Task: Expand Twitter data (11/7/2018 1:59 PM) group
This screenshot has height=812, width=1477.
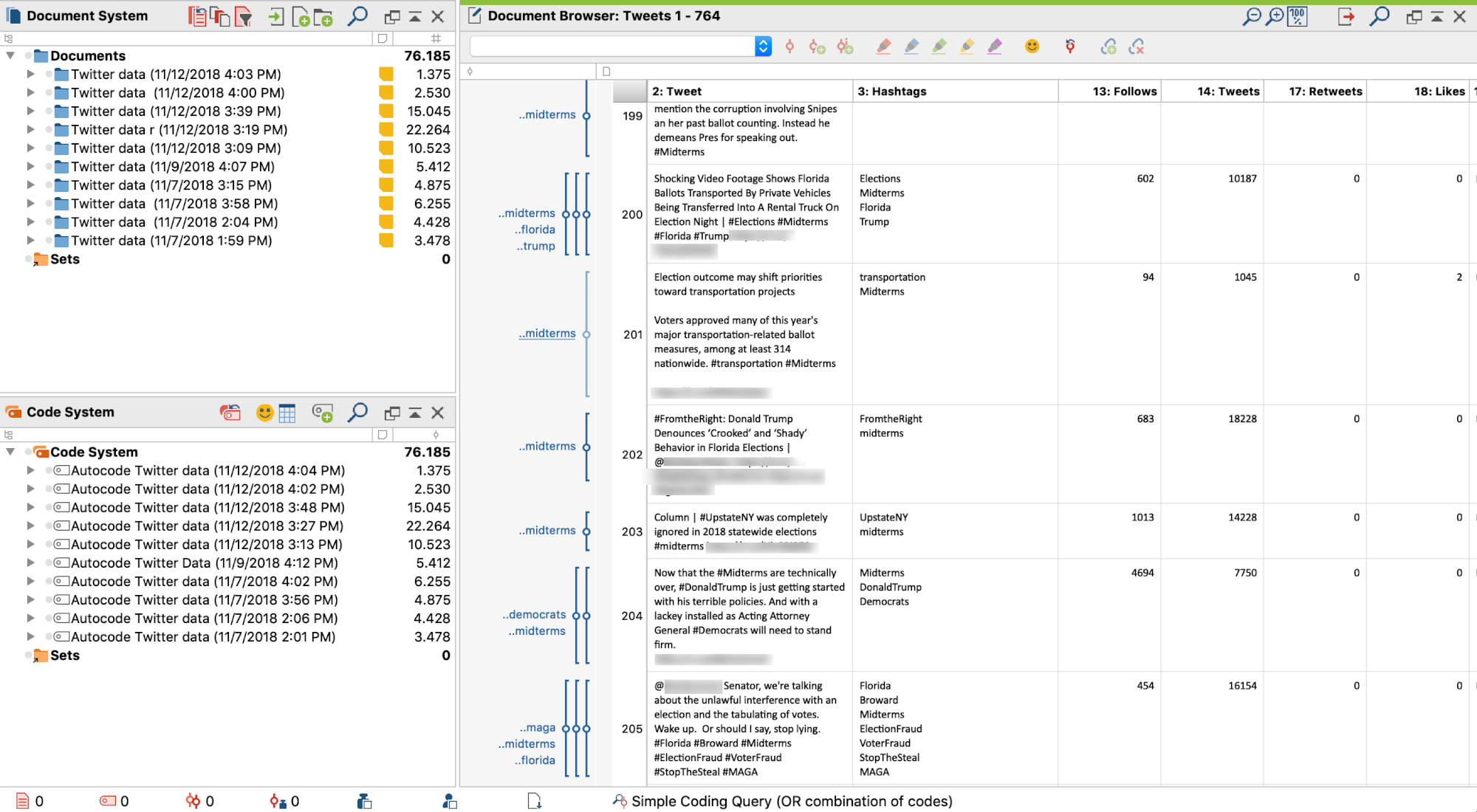Action: click(30, 240)
